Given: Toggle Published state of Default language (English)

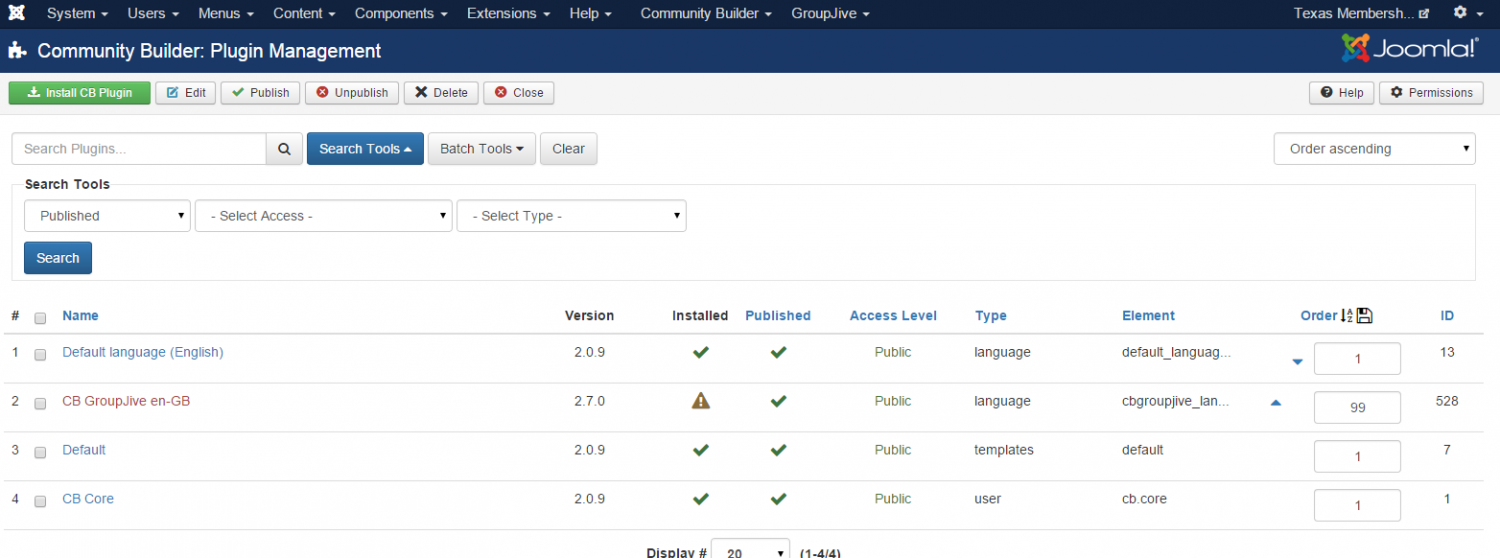Looking at the screenshot, I should [x=778, y=352].
